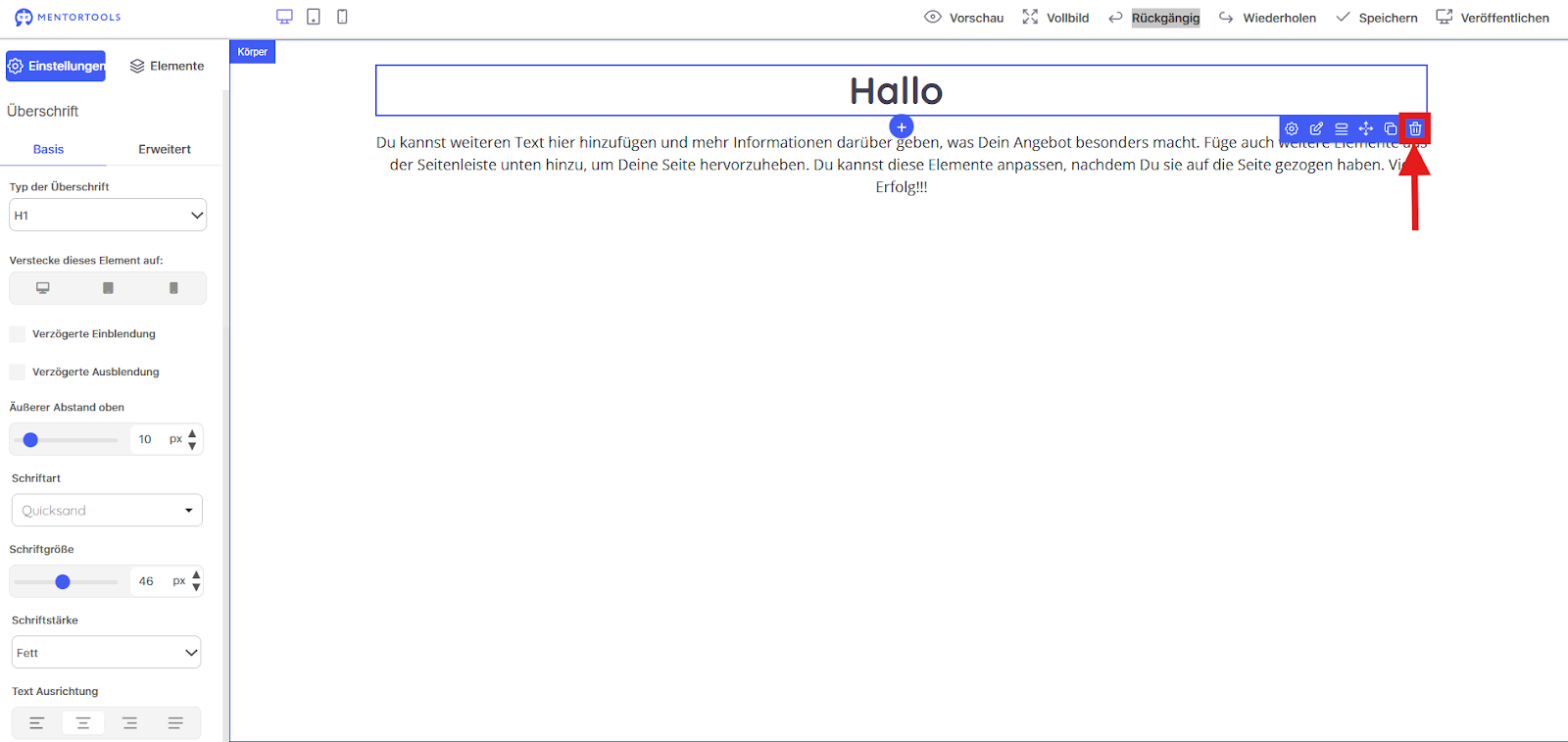The width and height of the screenshot is (1568, 742).
Task: Click Veröffentlichen publish button
Action: click(1493, 18)
